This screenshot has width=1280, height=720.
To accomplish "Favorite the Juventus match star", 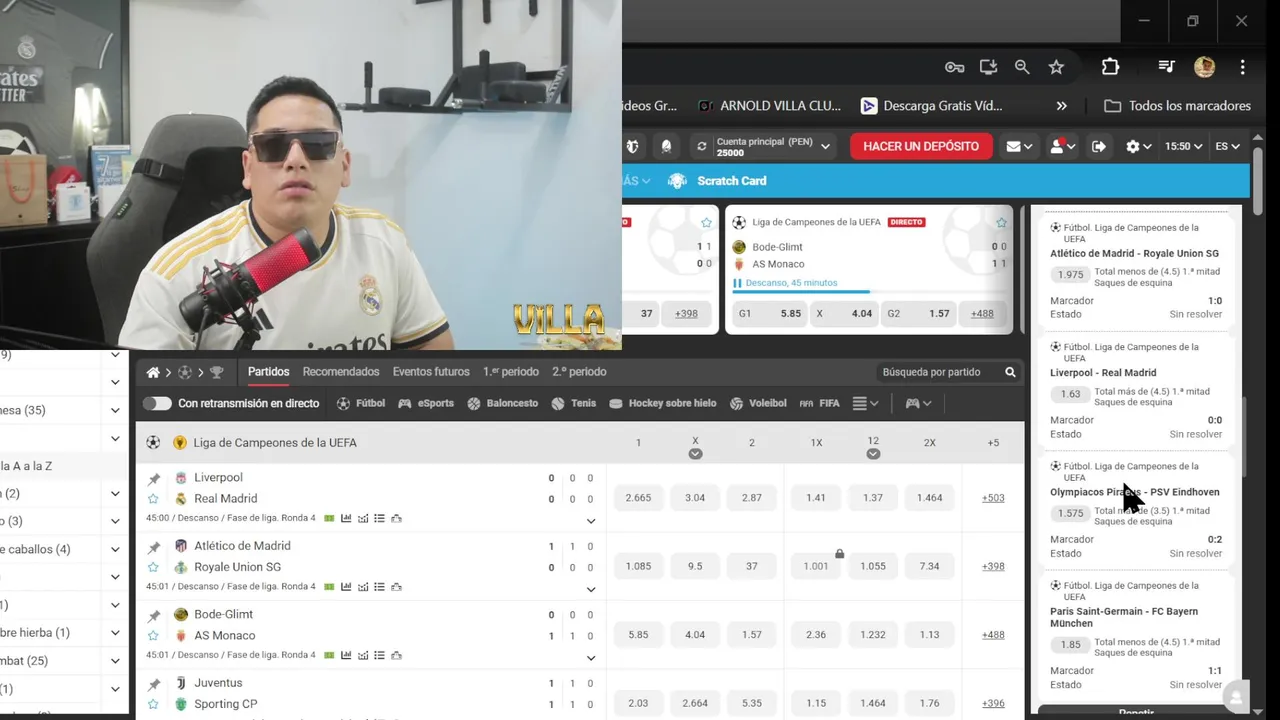I will coord(153,704).
